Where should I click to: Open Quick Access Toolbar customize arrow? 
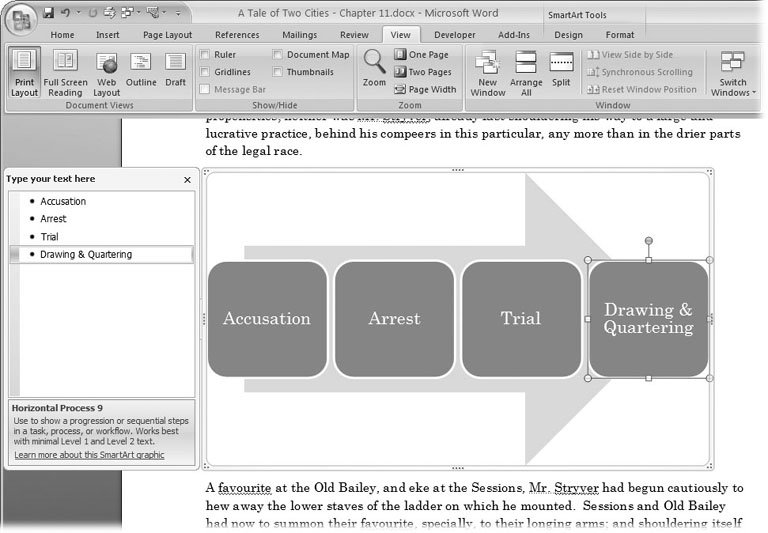tap(178, 14)
